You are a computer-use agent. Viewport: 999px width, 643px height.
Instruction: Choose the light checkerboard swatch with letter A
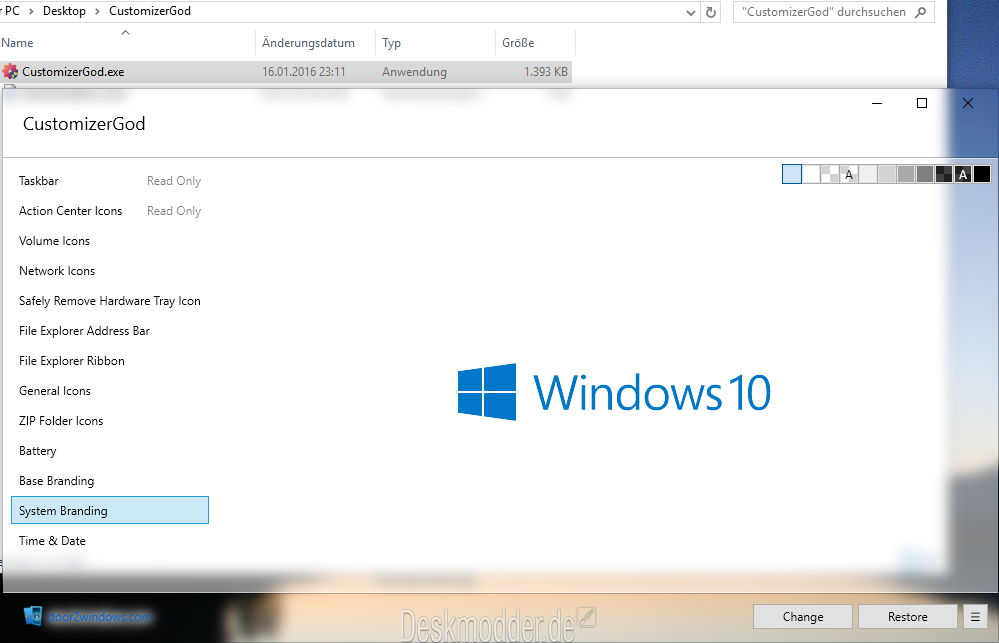tap(849, 174)
